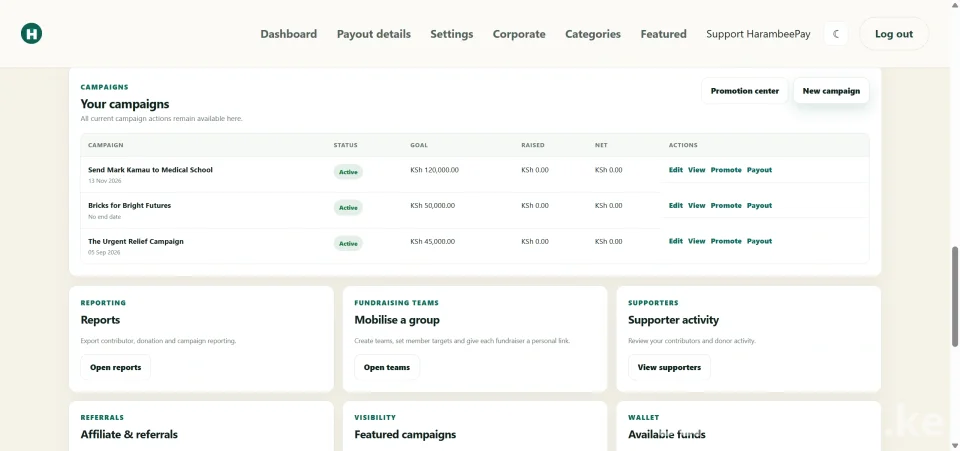Viewport: 960px width, 451px height.
Task: Click Open teams button
Action: [x=387, y=367]
